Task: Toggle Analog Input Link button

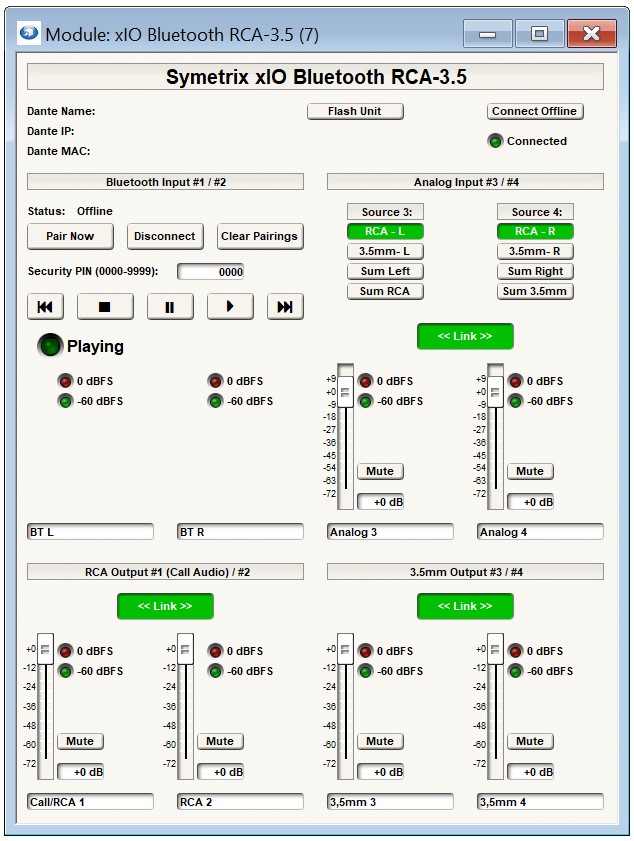Action: point(465,336)
